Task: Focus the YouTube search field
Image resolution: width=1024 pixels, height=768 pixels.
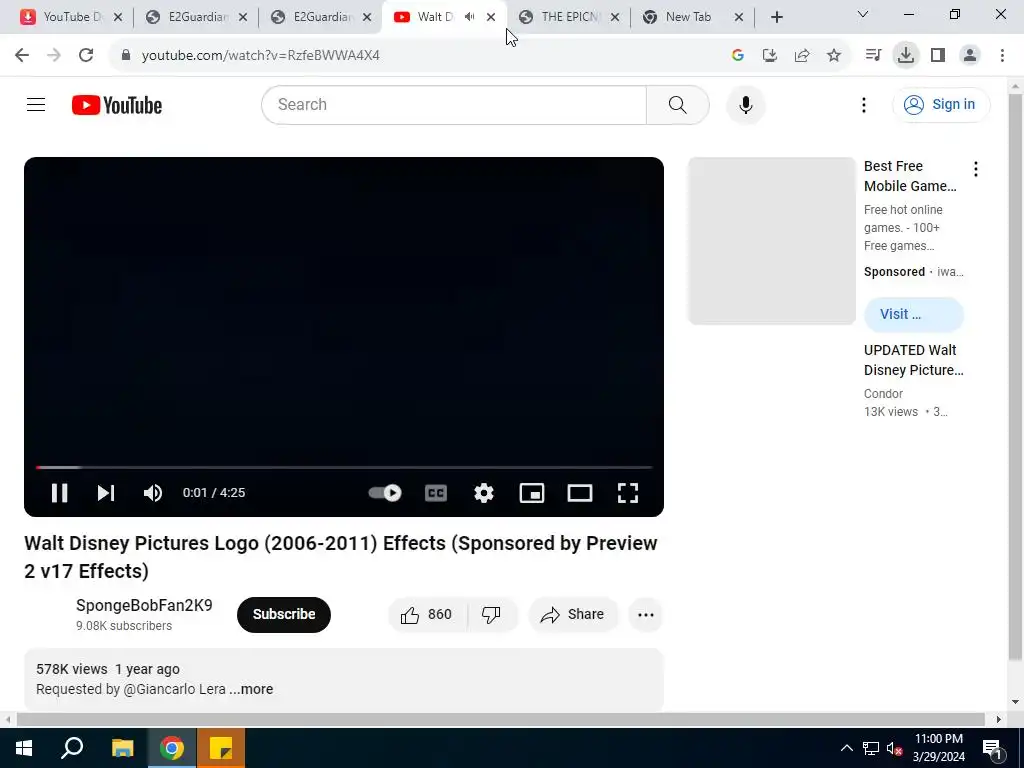Action: 454,104
